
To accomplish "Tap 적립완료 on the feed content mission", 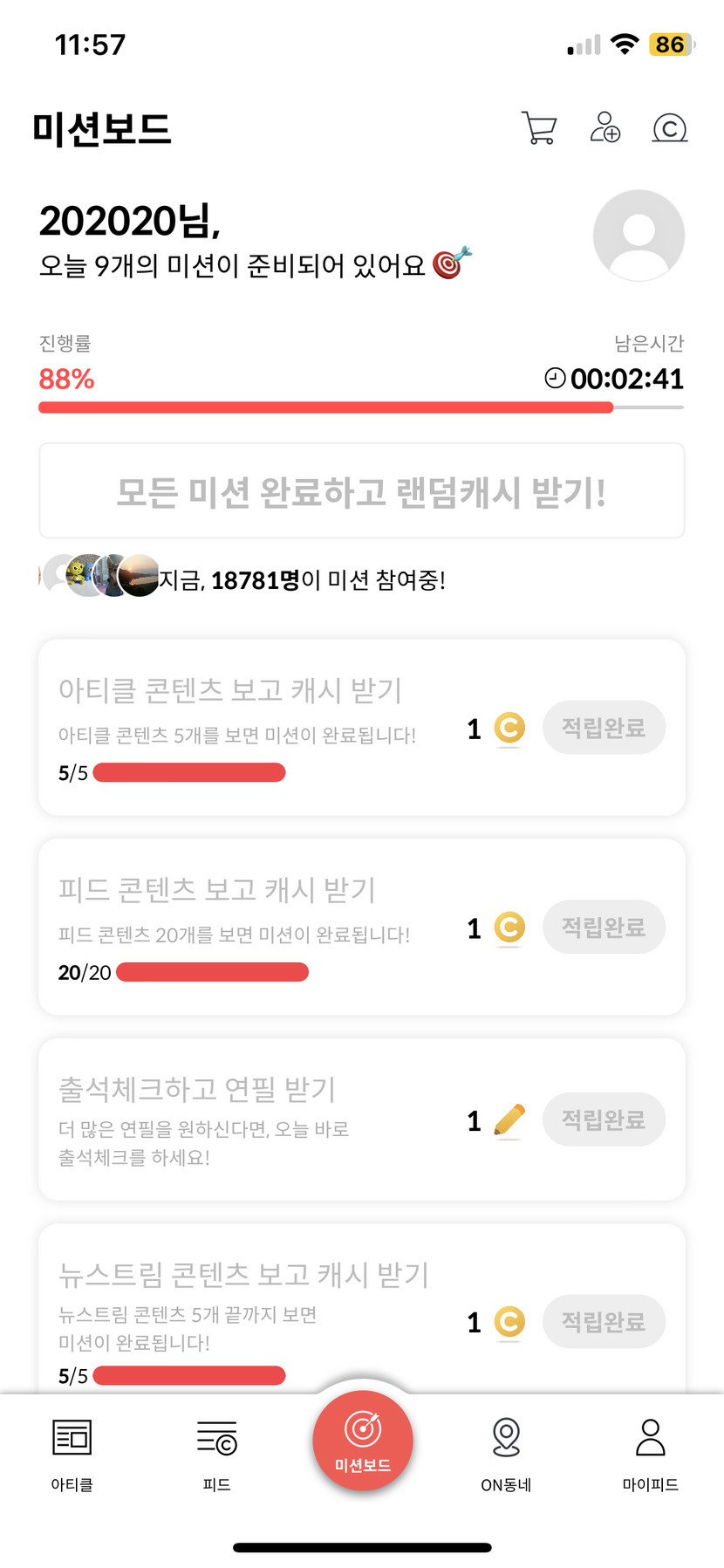I will click(x=604, y=927).
